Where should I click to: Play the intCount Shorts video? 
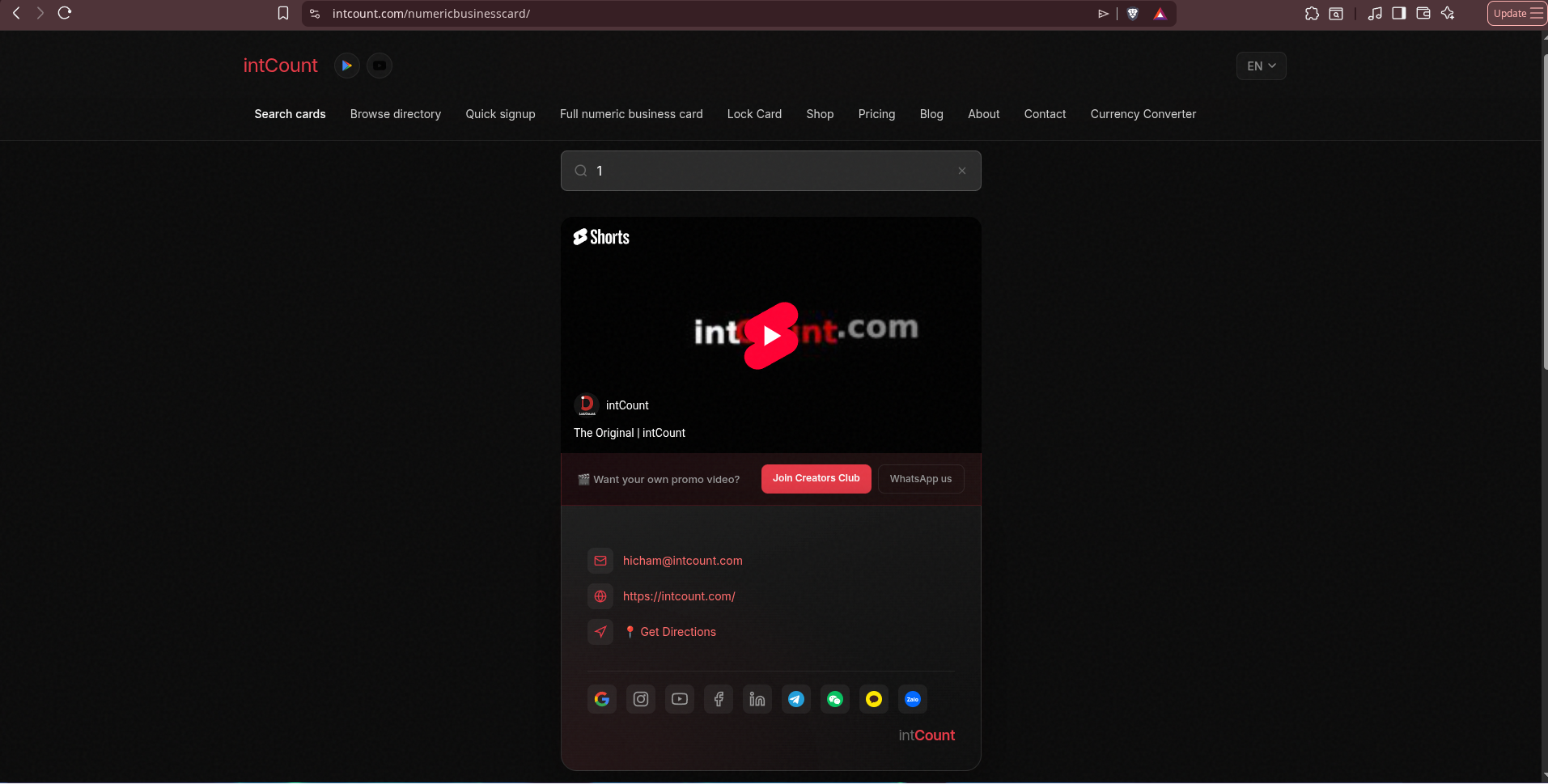pyautogui.click(x=771, y=336)
